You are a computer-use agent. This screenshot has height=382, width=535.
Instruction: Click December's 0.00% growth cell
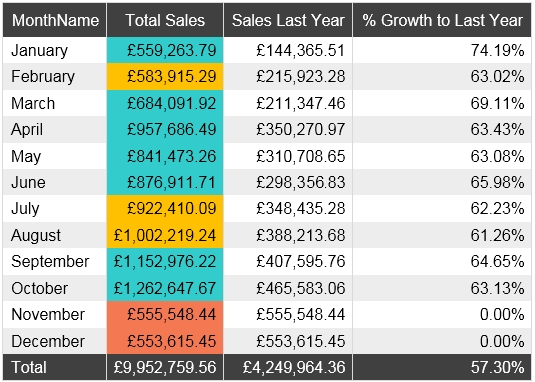tap(442, 341)
